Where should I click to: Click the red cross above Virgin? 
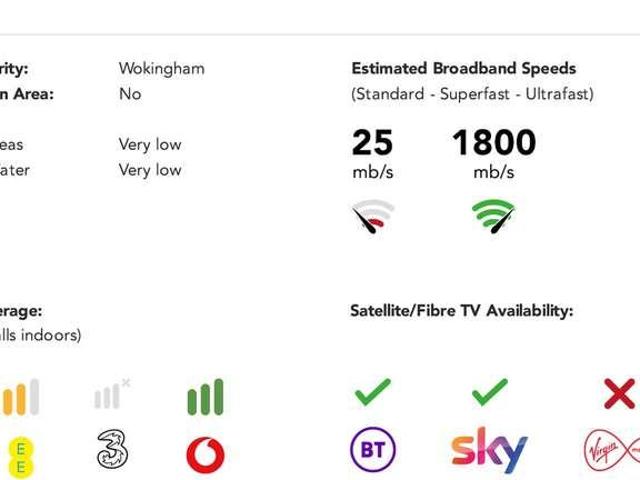[620, 393]
